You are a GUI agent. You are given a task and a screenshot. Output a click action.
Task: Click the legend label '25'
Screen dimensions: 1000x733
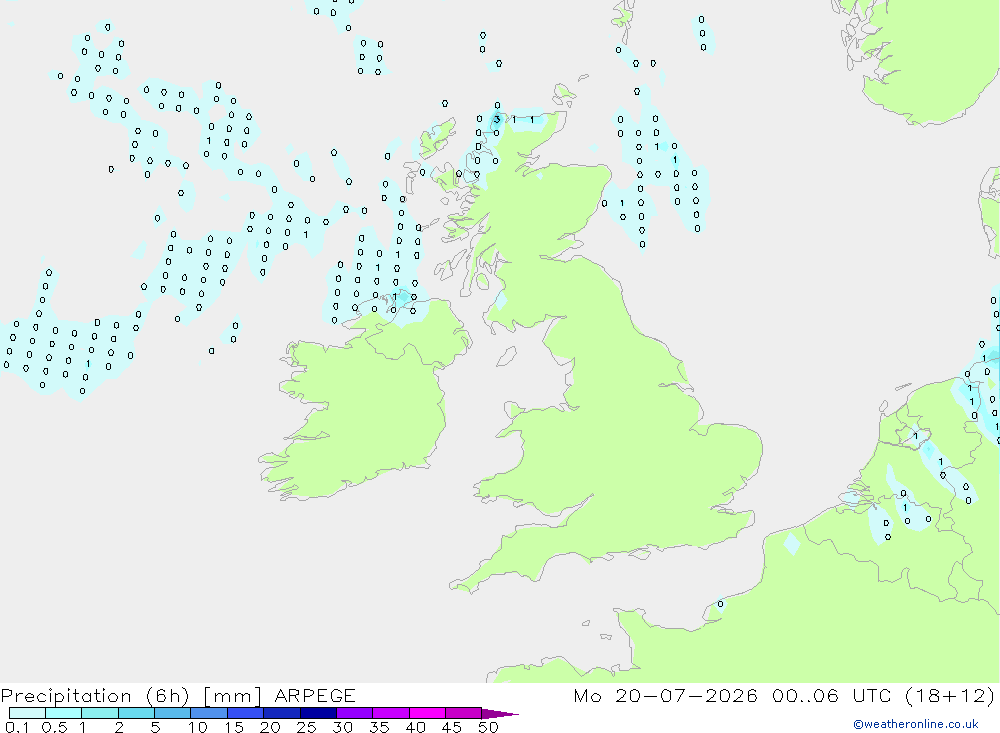pyautogui.click(x=306, y=727)
